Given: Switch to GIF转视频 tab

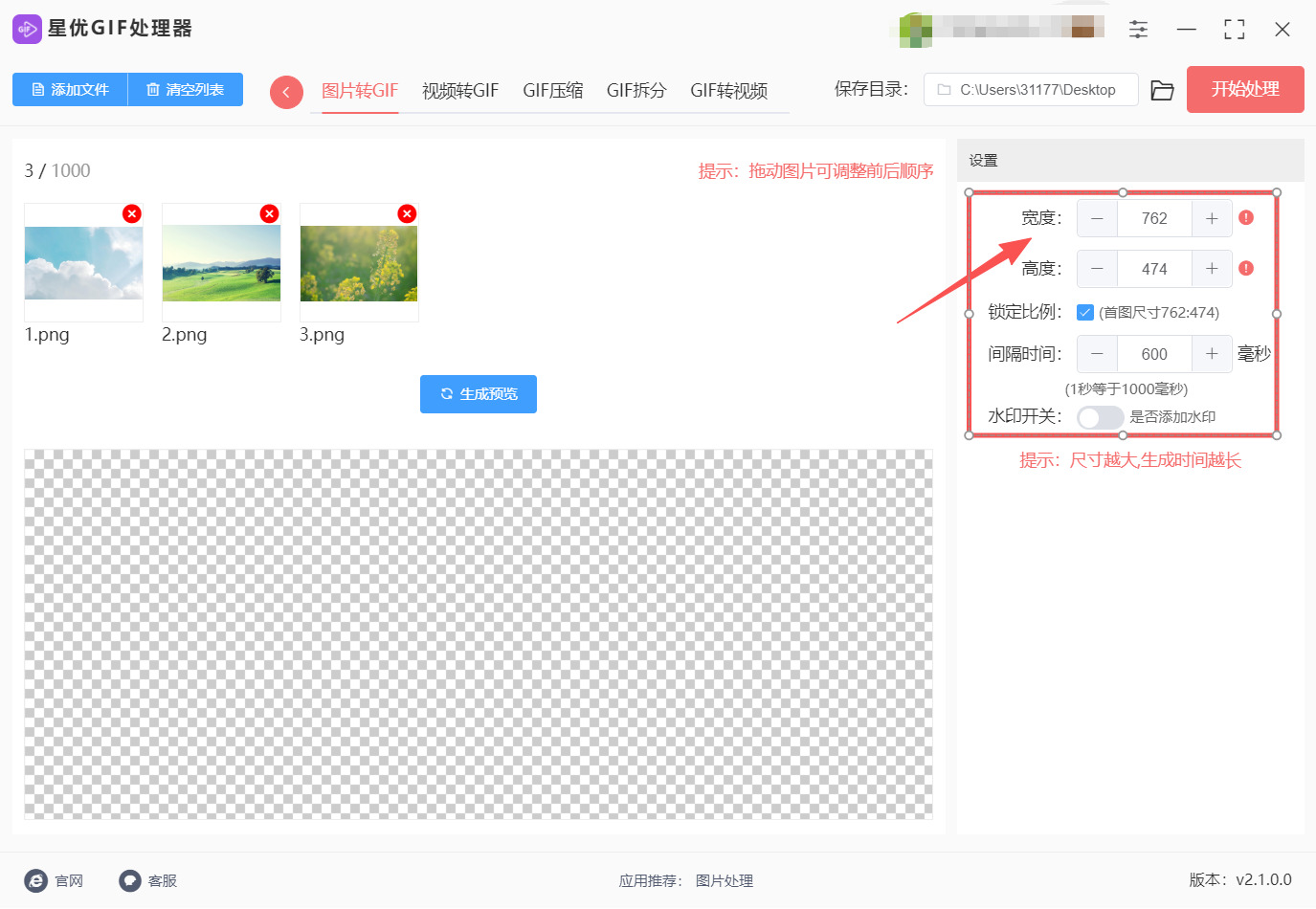Looking at the screenshot, I should pos(729,91).
